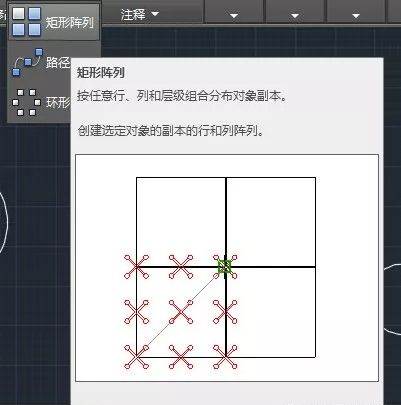401x405 pixels.
Task: Select the 矩形阵列 rectangular array icon
Action: click(x=27, y=22)
